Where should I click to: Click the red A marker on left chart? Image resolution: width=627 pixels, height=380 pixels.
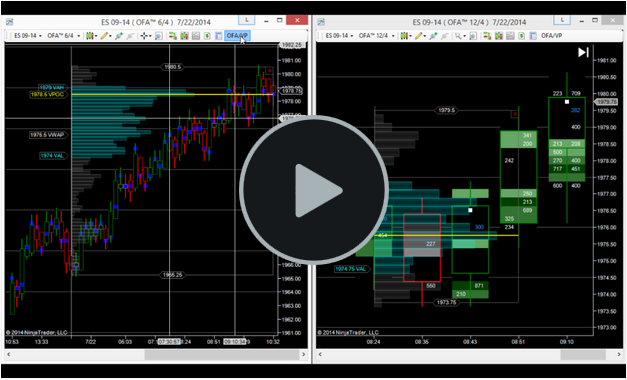coord(270,71)
